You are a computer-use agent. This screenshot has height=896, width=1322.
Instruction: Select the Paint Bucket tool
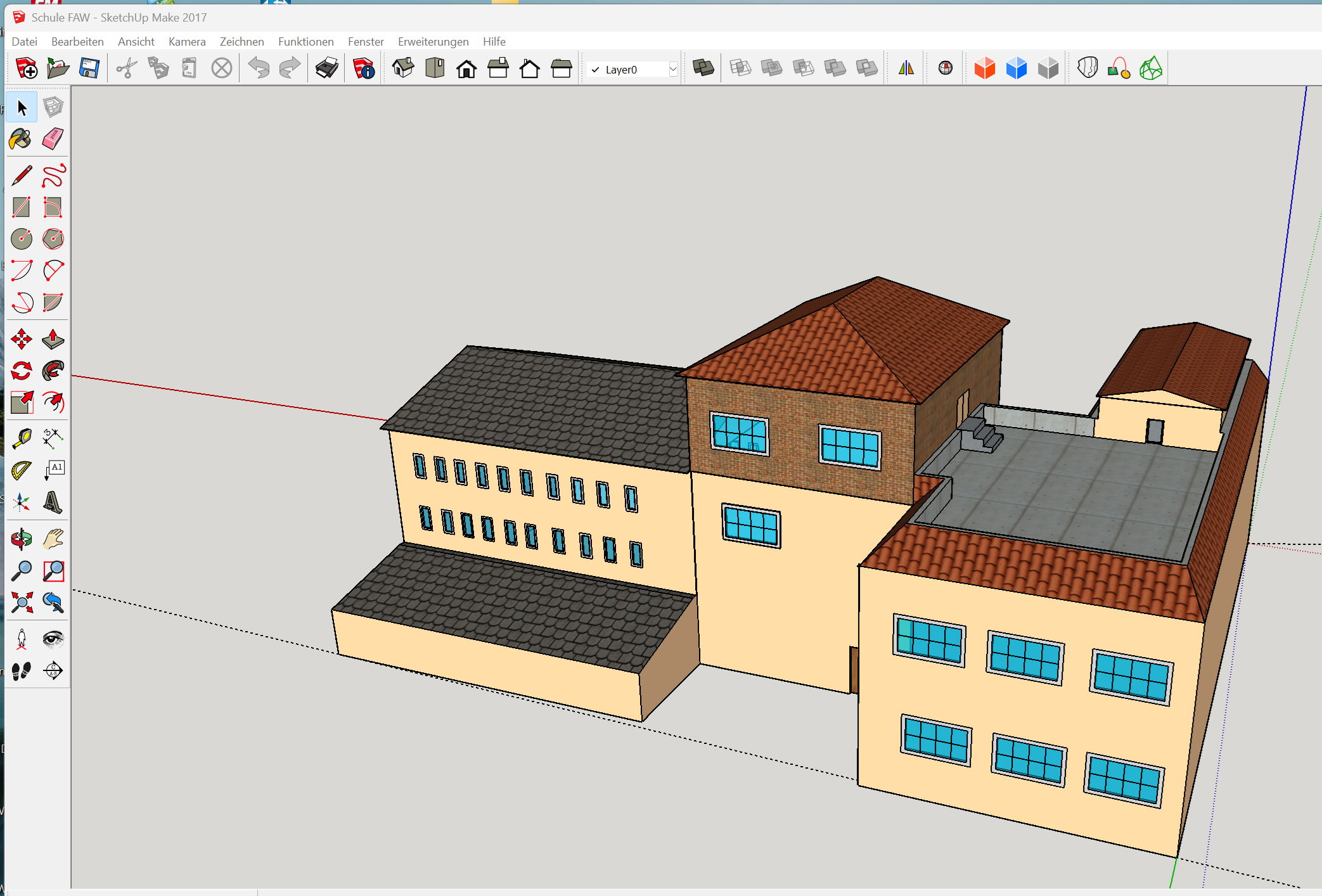(x=21, y=139)
